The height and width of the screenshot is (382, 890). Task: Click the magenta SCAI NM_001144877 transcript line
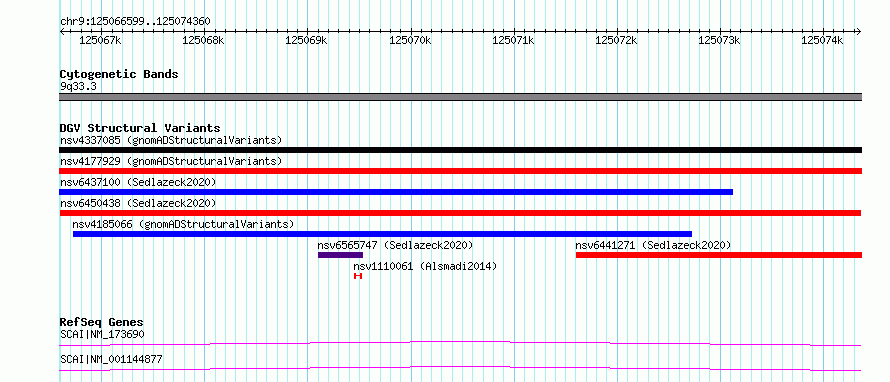(460, 368)
